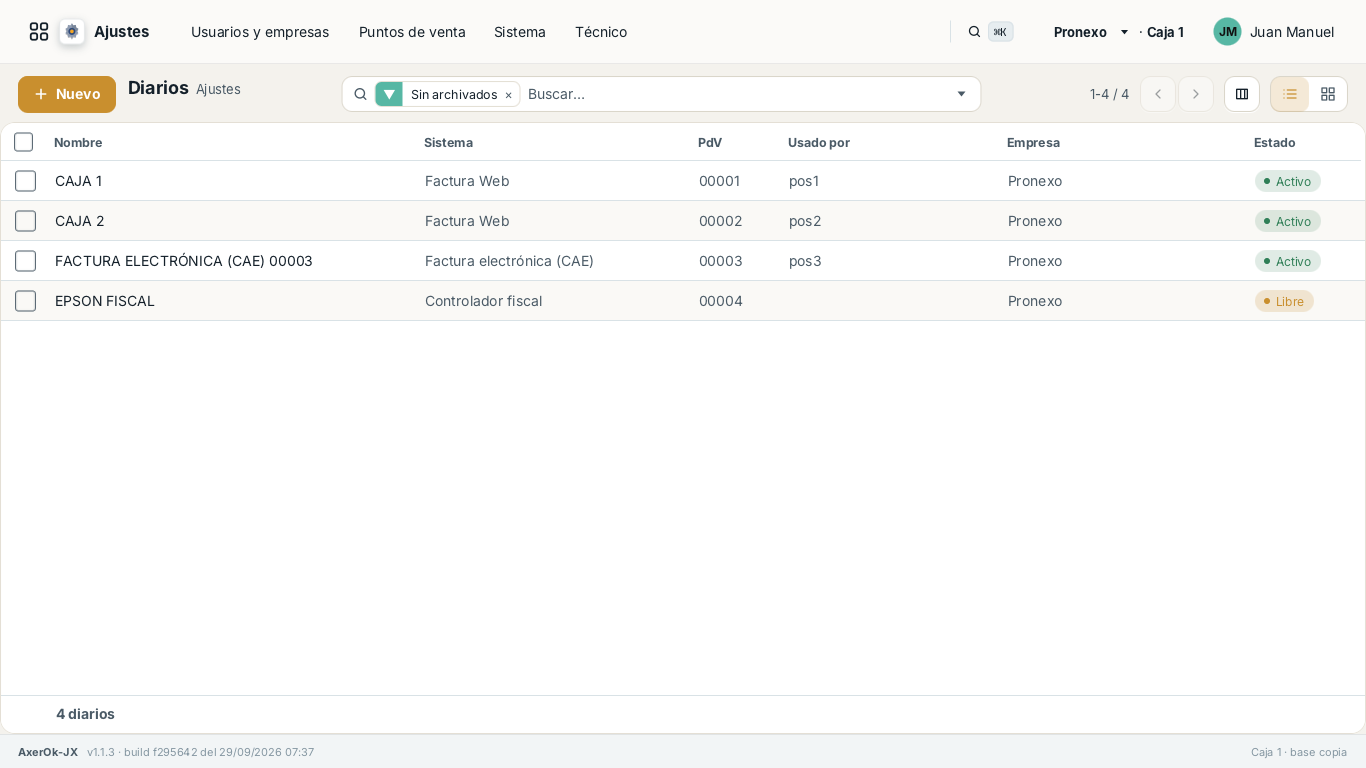1366x768 pixels.
Task: Go to previous page arrow
Action: 1158,94
